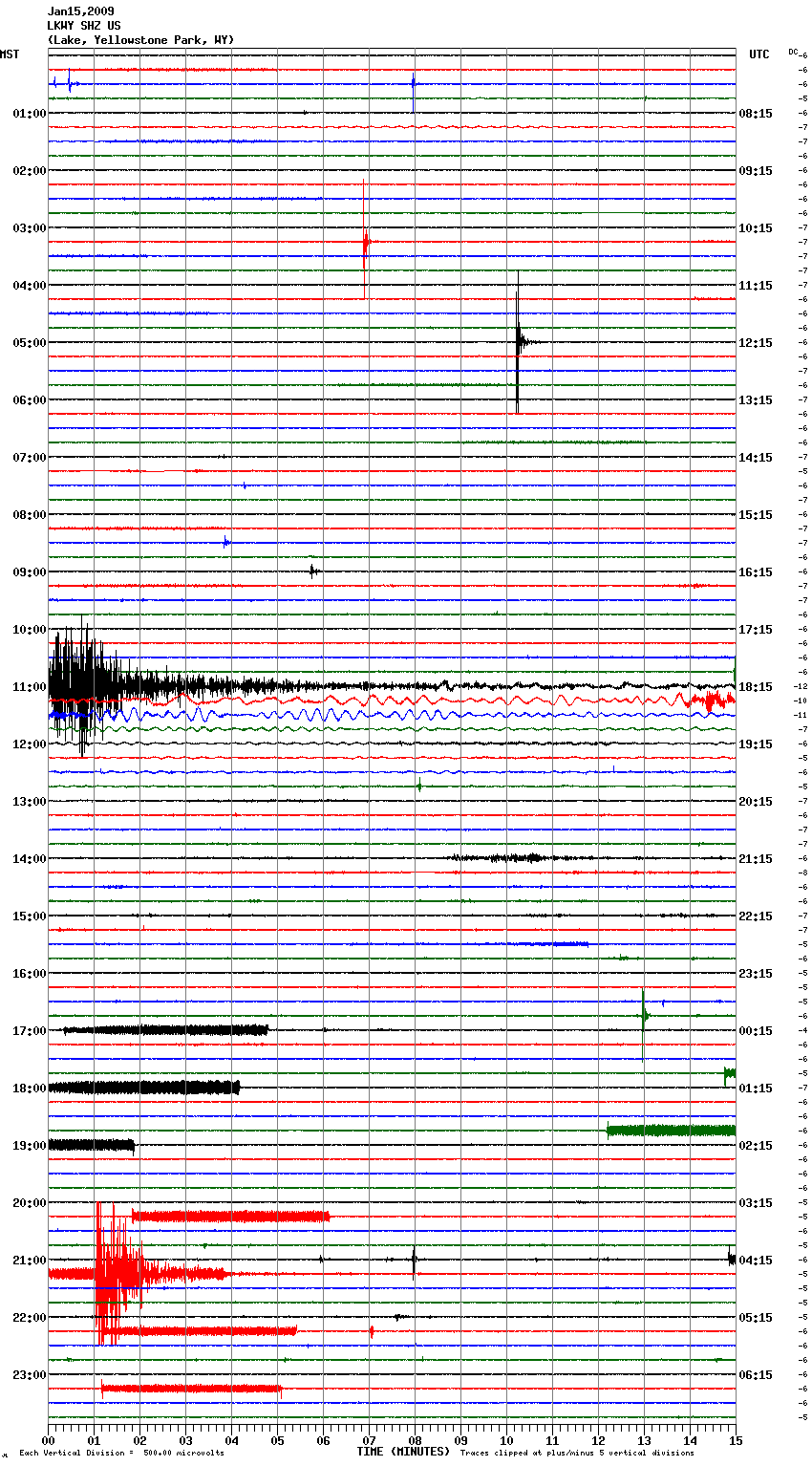Click the 16:15 UTC time label
Viewport: 812px width, 1466px height.
pos(756,572)
